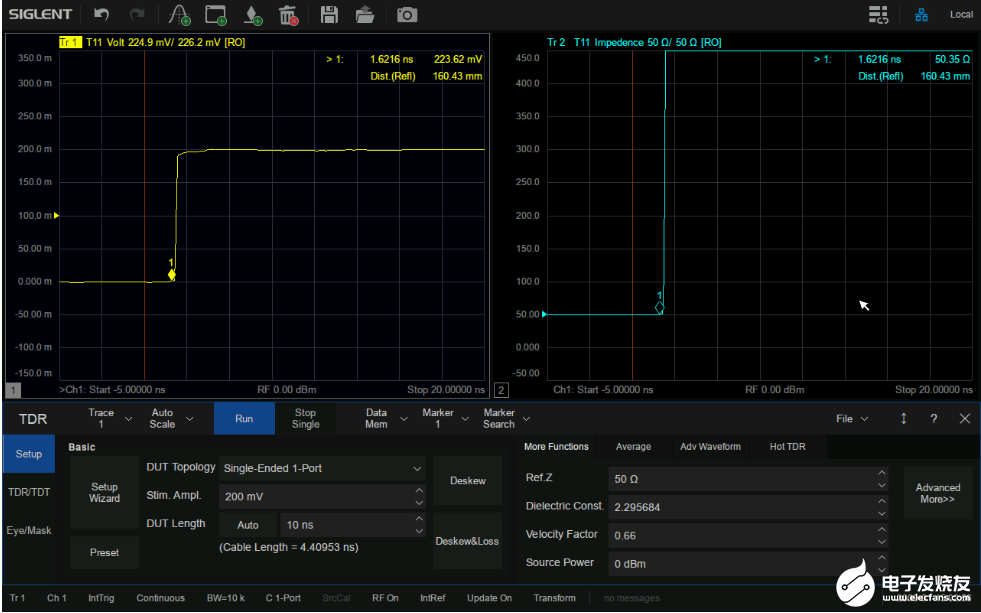Open help with the question mark icon

933,418
